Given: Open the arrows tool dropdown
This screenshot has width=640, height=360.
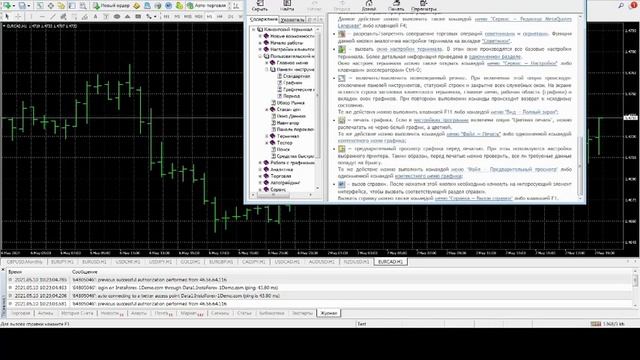Looking at the screenshot, I should 151,16.
